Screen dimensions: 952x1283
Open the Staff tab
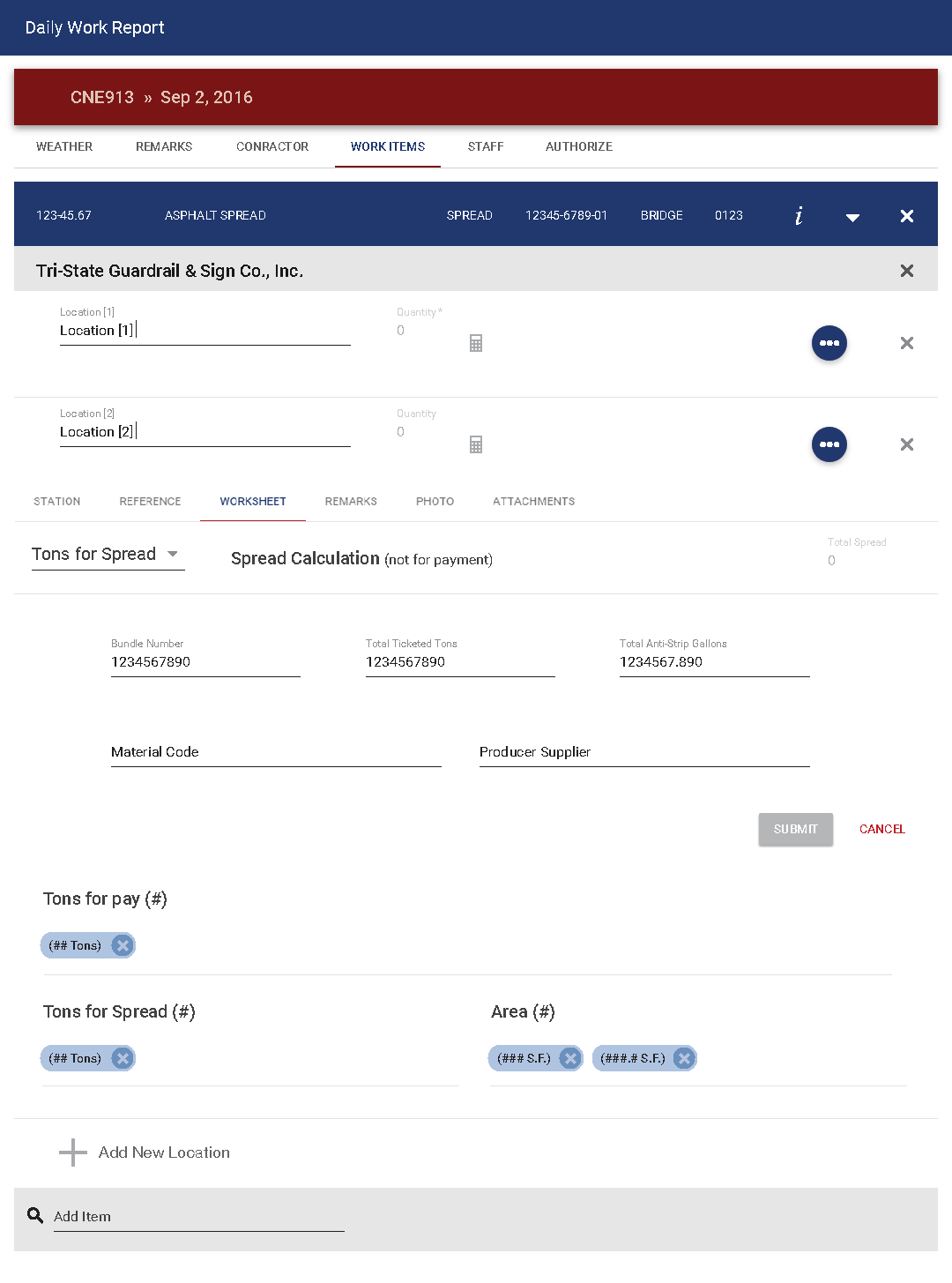486,146
